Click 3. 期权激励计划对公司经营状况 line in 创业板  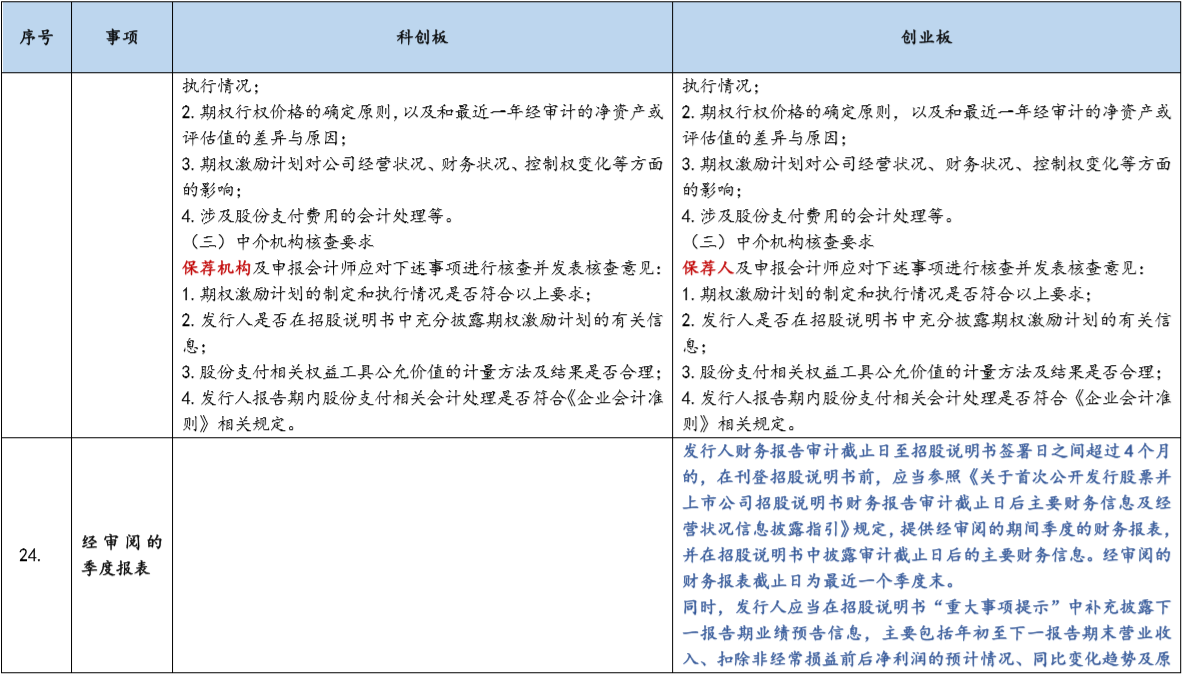pos(926,164)
